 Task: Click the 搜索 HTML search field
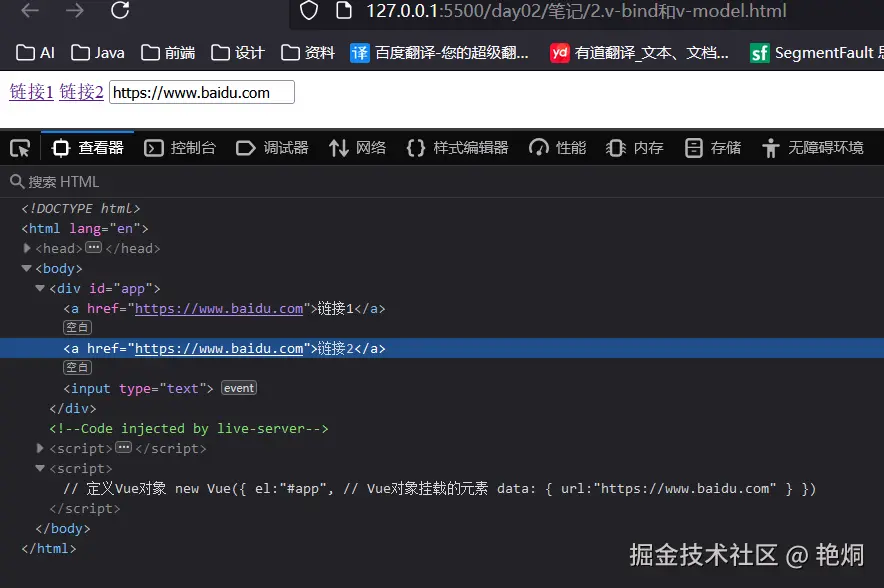click(442, 182)
